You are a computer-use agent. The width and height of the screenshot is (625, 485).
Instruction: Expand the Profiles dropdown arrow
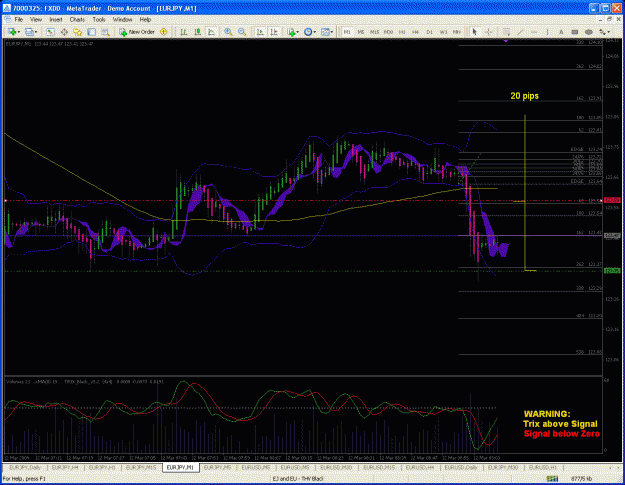point(36,32)
